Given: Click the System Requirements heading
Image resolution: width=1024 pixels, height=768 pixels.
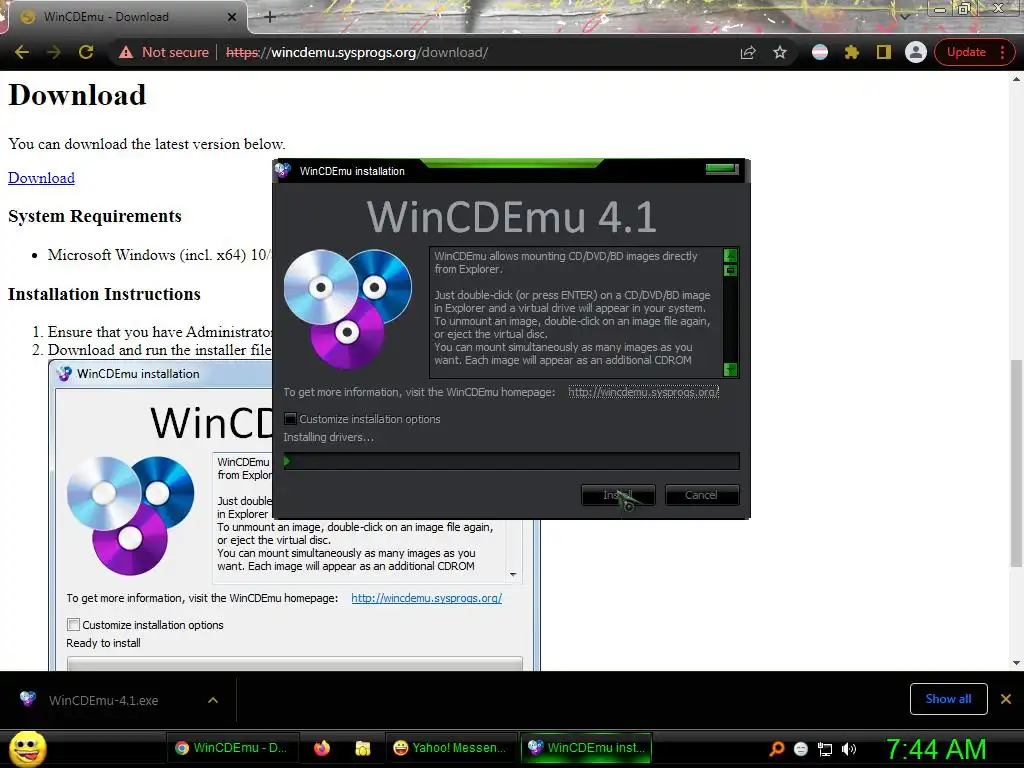Looking at the screenshot, I should (x=95, y=216).
